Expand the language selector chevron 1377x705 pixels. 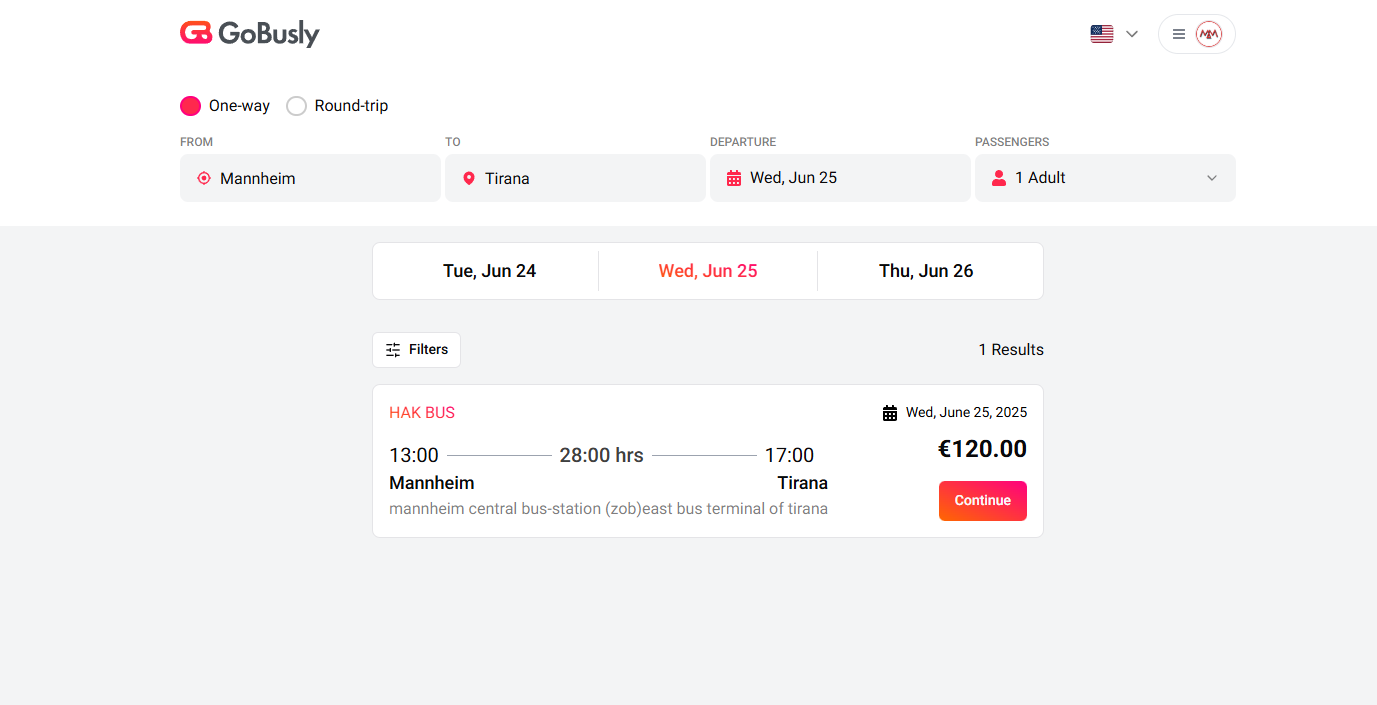(1132, 34)
